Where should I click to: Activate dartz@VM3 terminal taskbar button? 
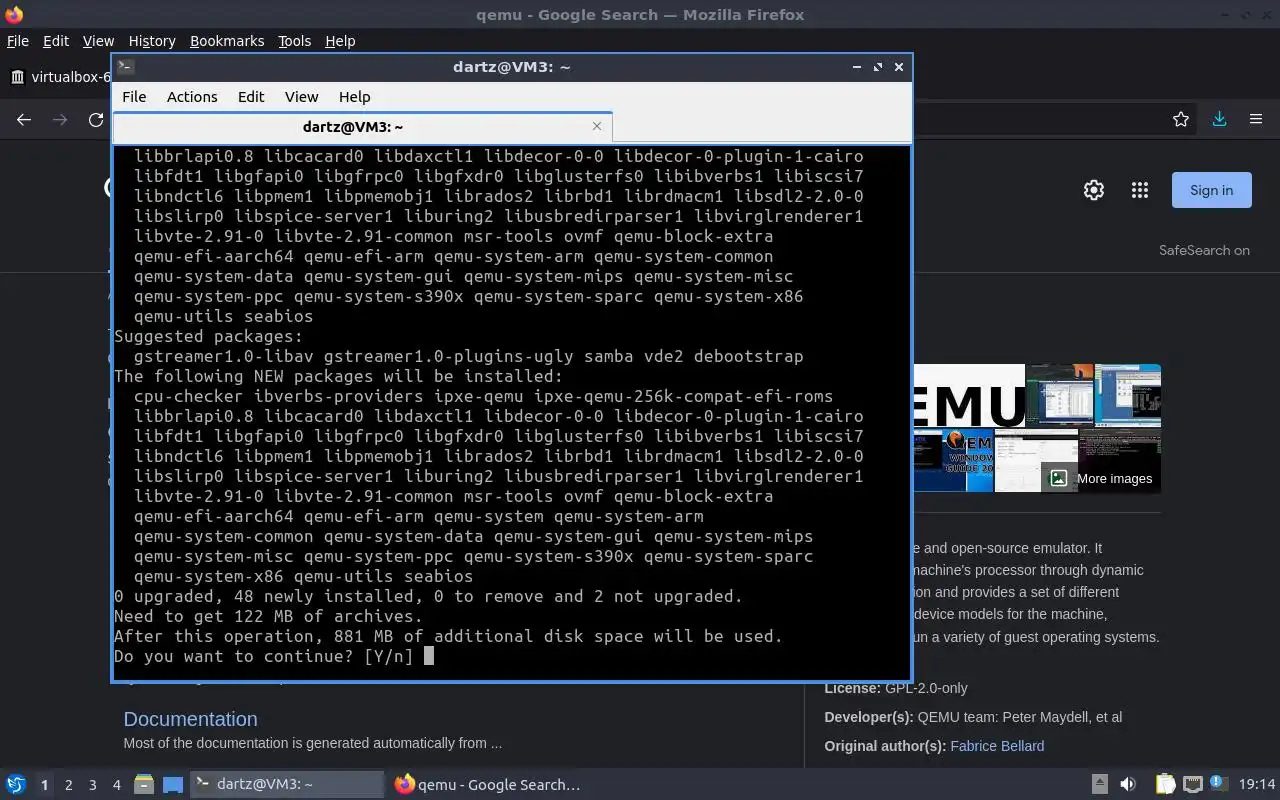coord(287,785)
